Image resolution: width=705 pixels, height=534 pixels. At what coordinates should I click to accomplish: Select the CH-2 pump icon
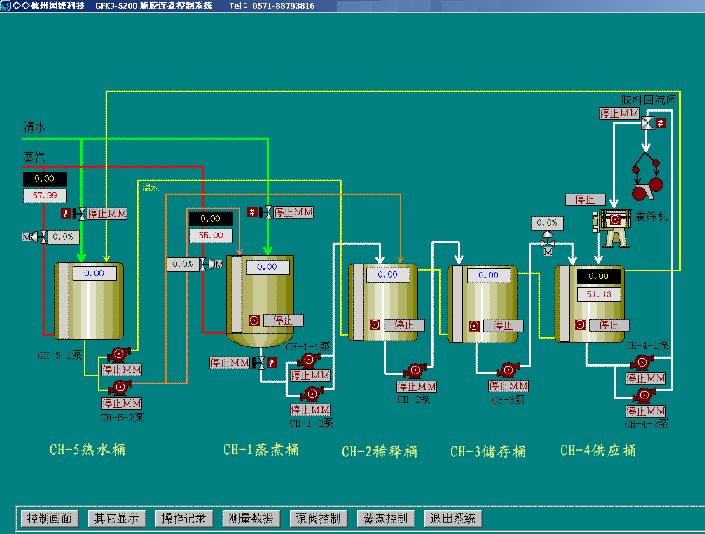pyautogui.click(x=415, y=370)
